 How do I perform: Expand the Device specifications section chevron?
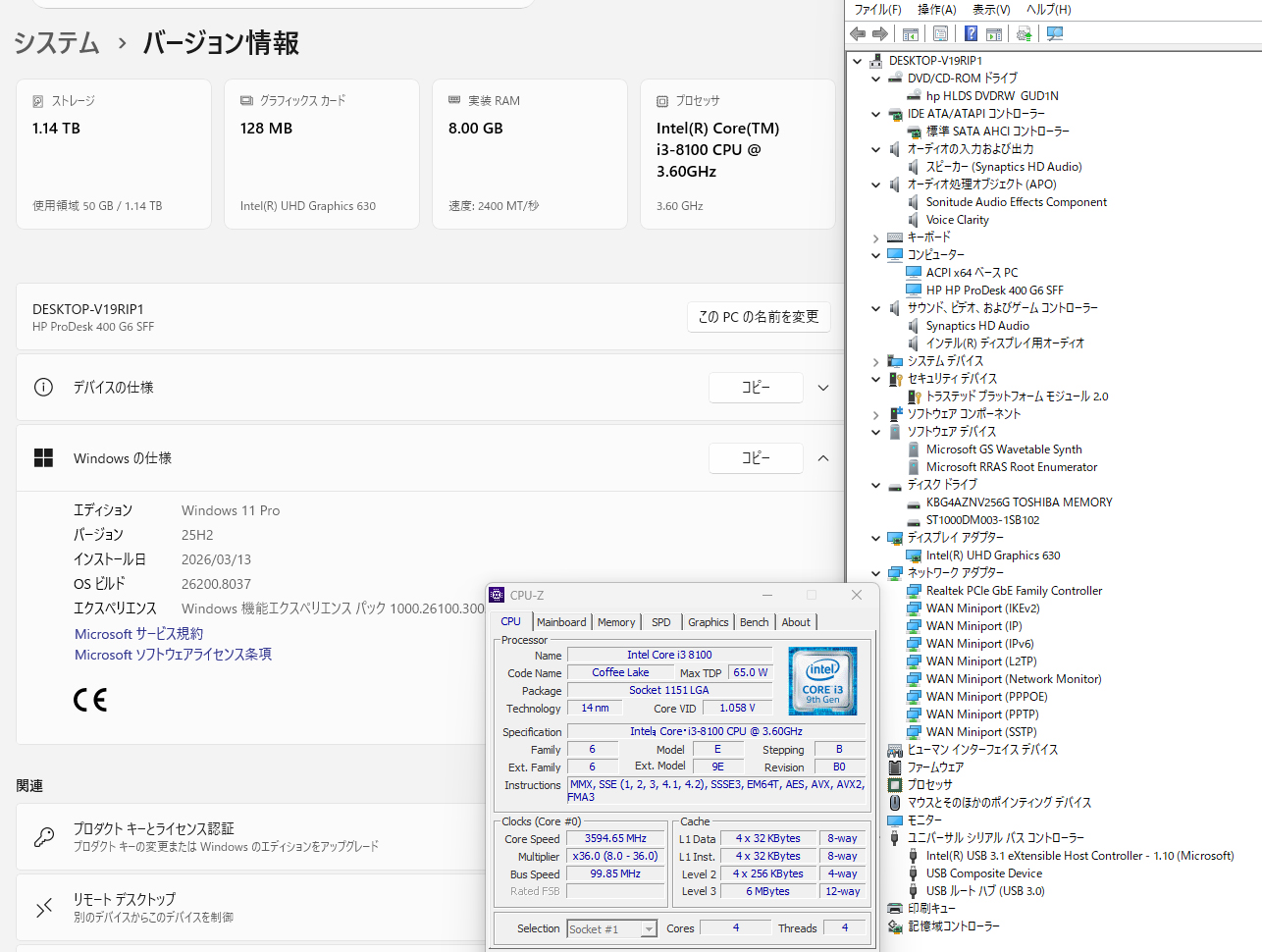823,388
